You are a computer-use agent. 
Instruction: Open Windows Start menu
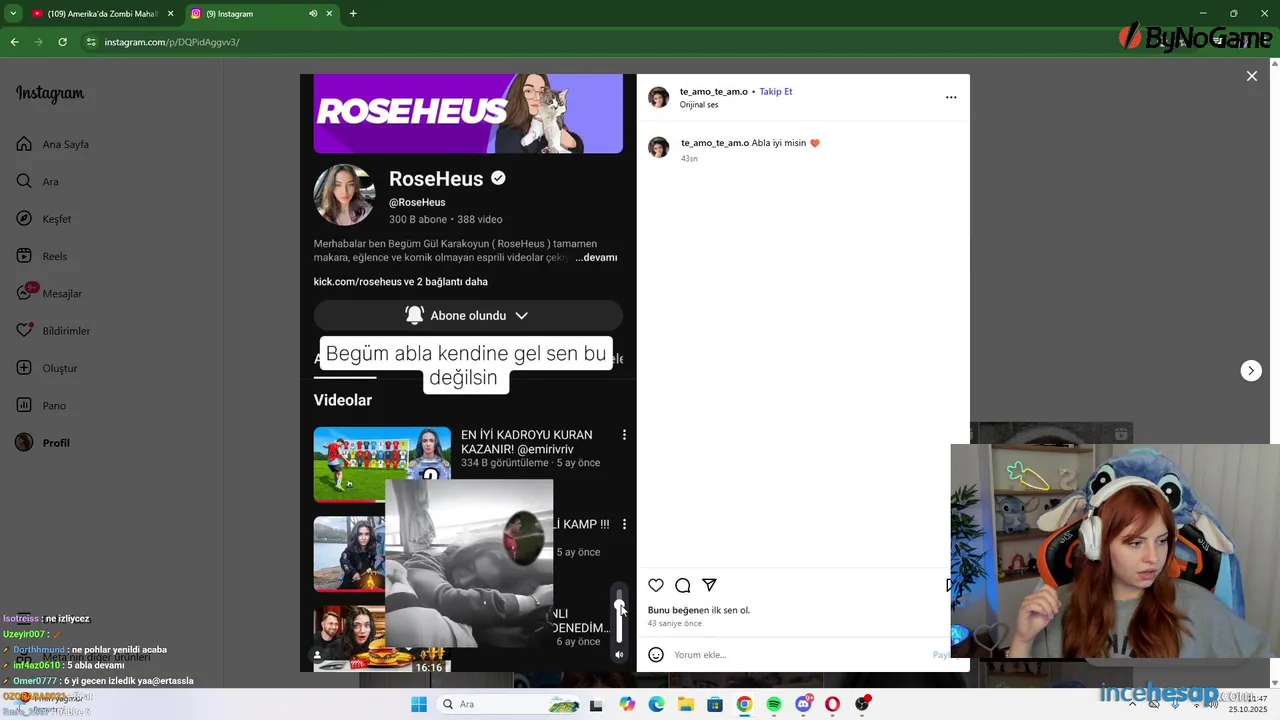[x=418, y=704]
